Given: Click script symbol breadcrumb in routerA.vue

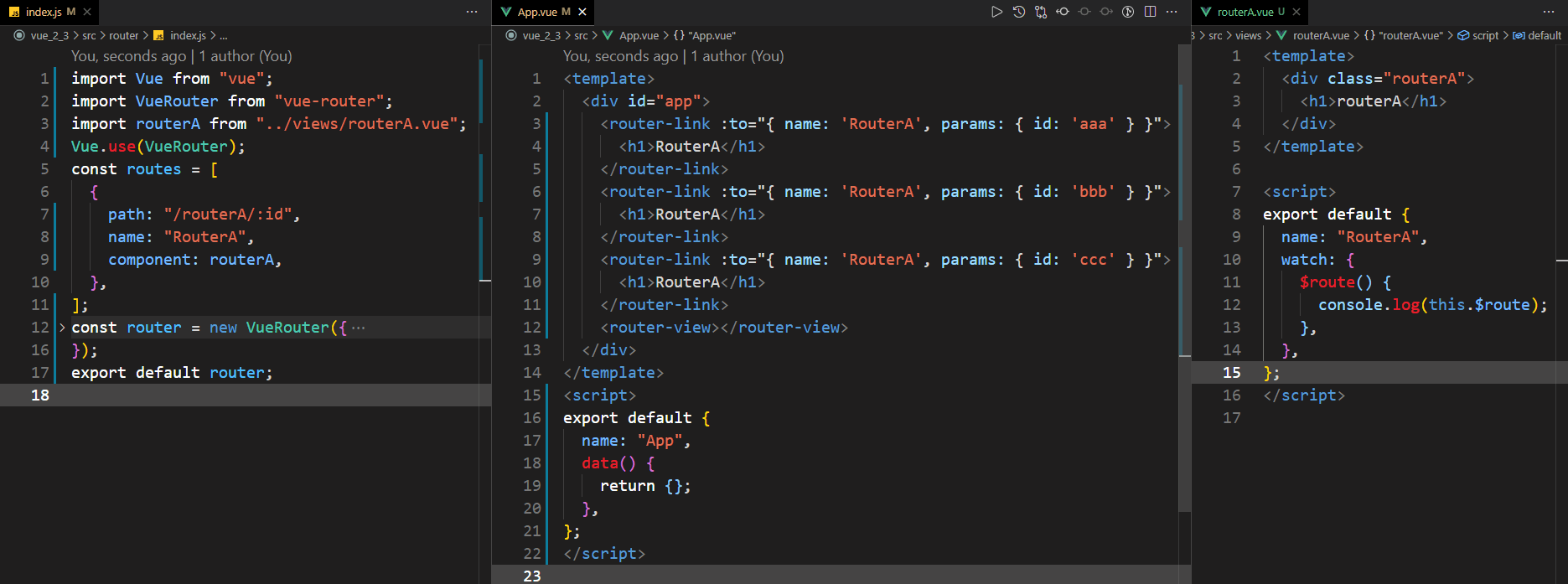Looking at the screenshot, I should (1478, 35).
